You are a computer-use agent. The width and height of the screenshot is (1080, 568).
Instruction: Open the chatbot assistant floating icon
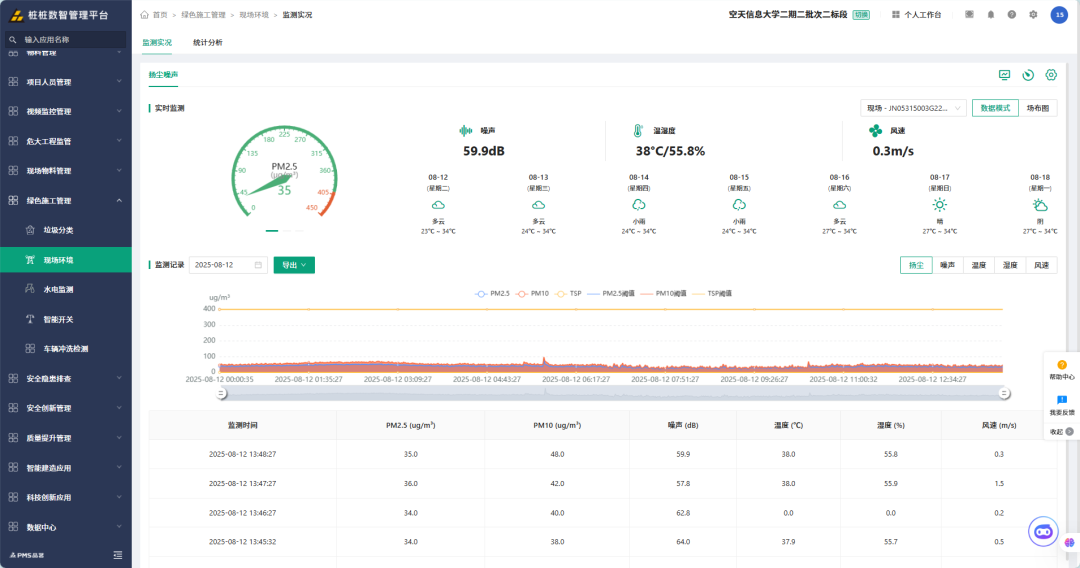tap(1043, 532)
